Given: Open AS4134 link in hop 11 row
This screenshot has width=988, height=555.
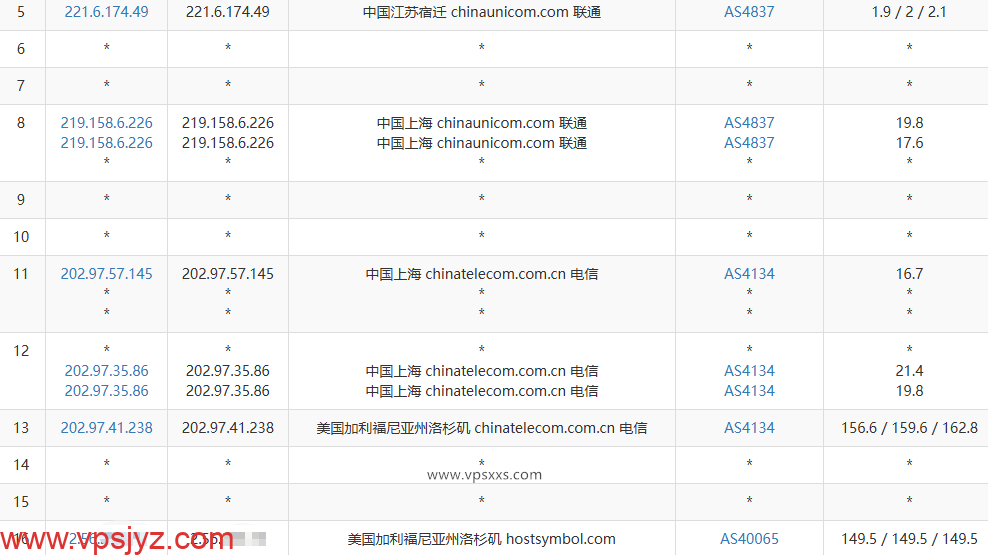Looking at the screenshot, I should coord(749,274).
